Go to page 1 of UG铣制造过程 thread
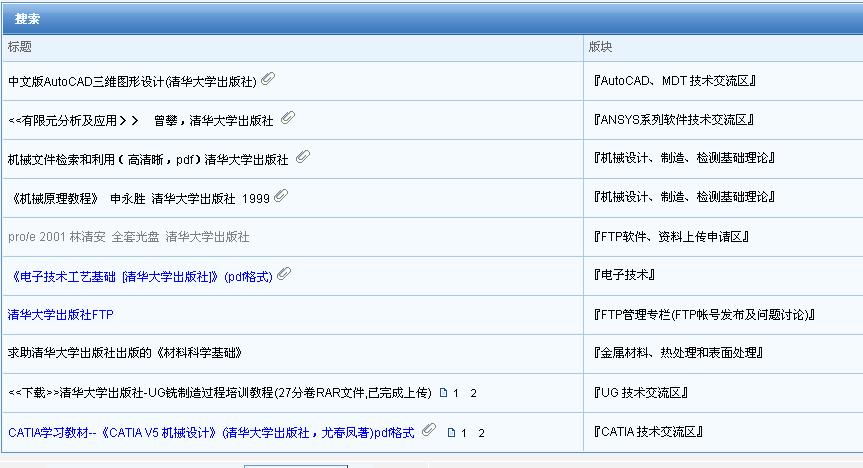This screenshot has width=863, height=468. tap(456, 393)
